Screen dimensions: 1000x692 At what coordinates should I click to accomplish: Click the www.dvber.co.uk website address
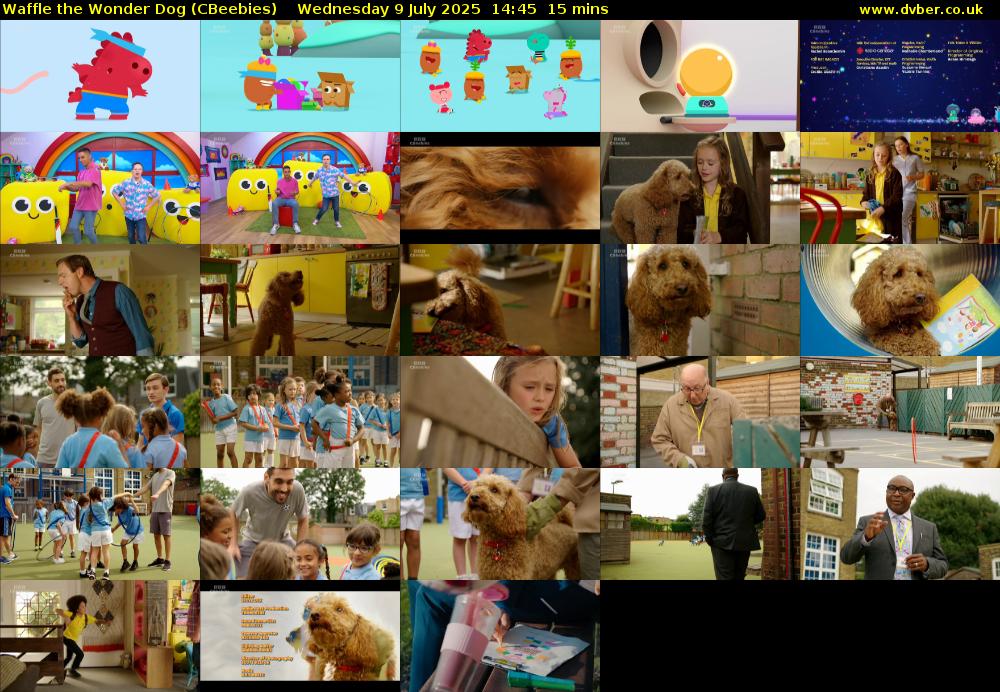[x=921, y=9]
